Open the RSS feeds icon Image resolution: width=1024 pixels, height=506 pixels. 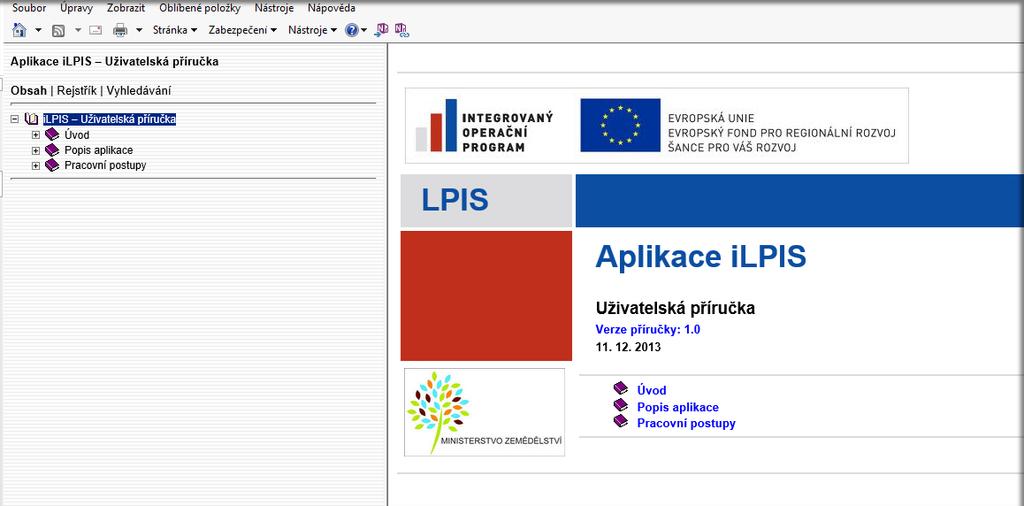58,30
